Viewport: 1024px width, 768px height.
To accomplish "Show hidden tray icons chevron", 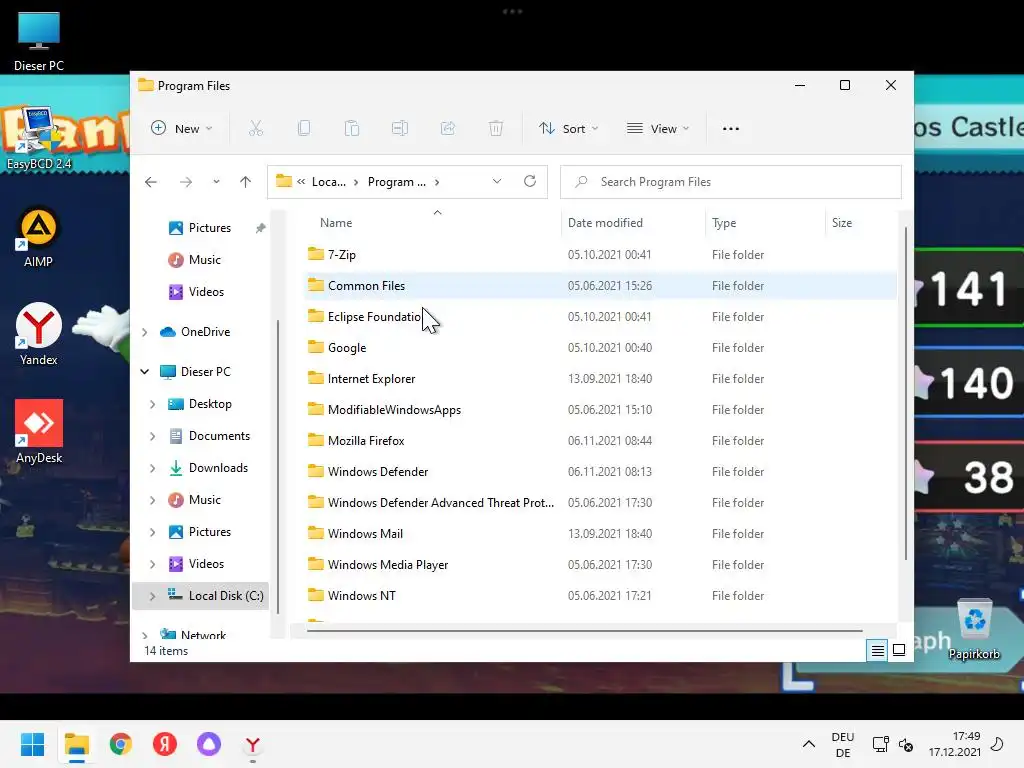I will [808, 744].
